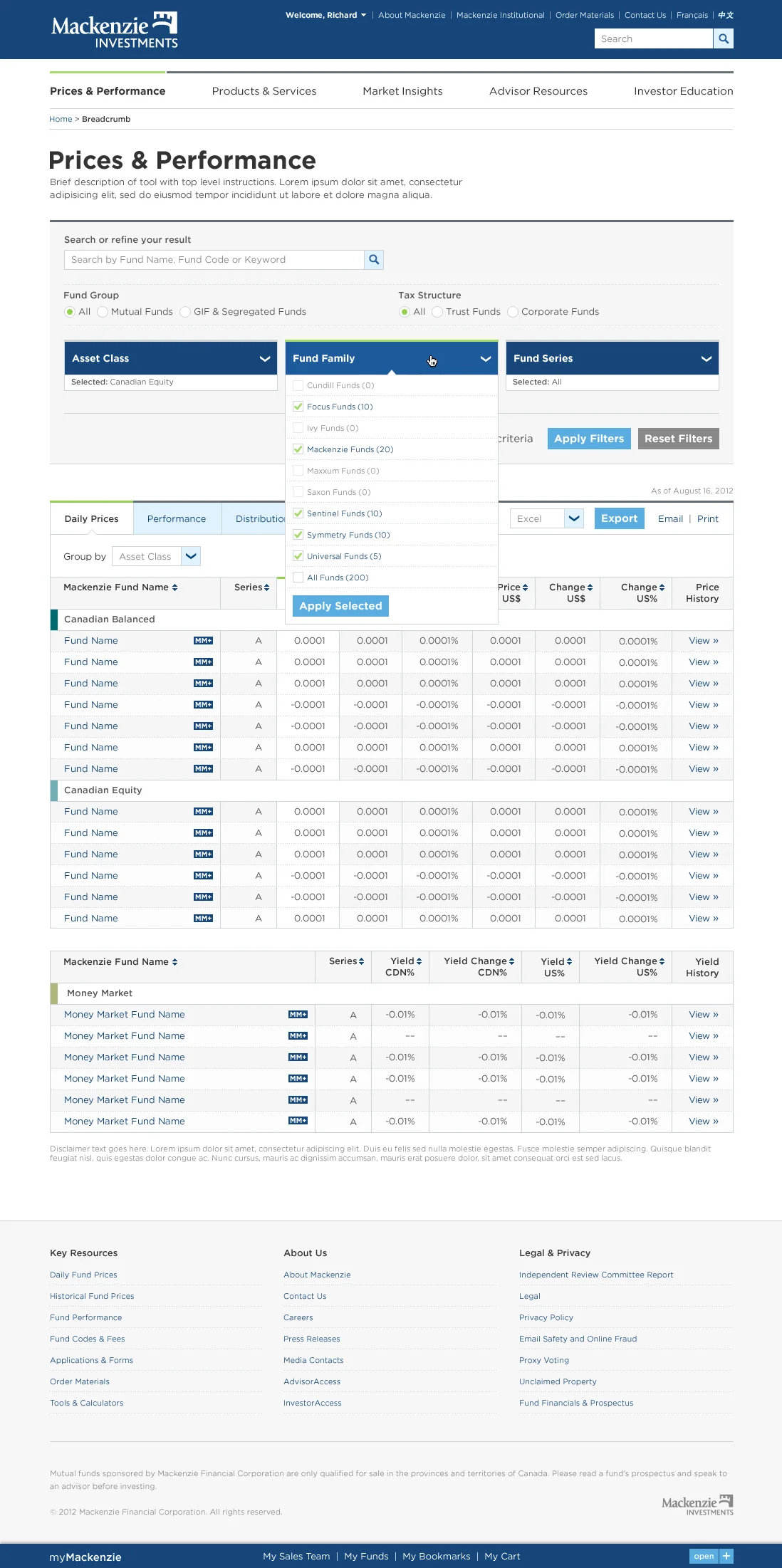Open Français language link
The height and width of the screenshot is (1568, 782).
pos(692,15)
